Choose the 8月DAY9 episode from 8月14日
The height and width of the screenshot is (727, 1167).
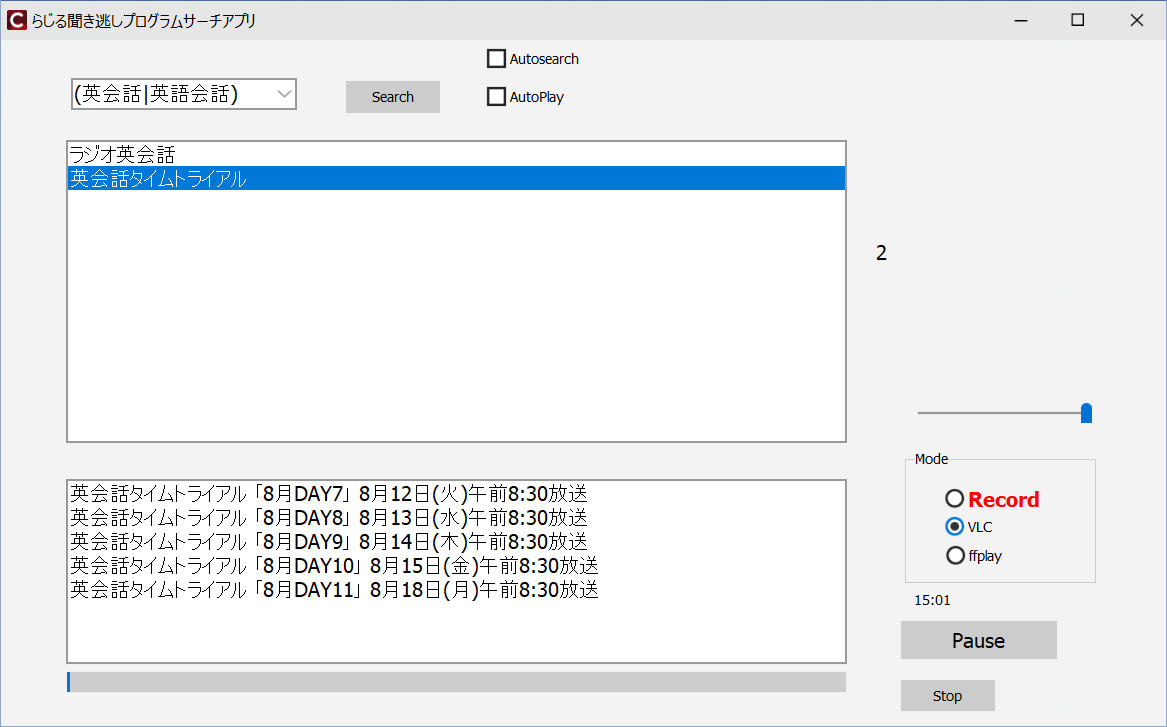point(329,541)
